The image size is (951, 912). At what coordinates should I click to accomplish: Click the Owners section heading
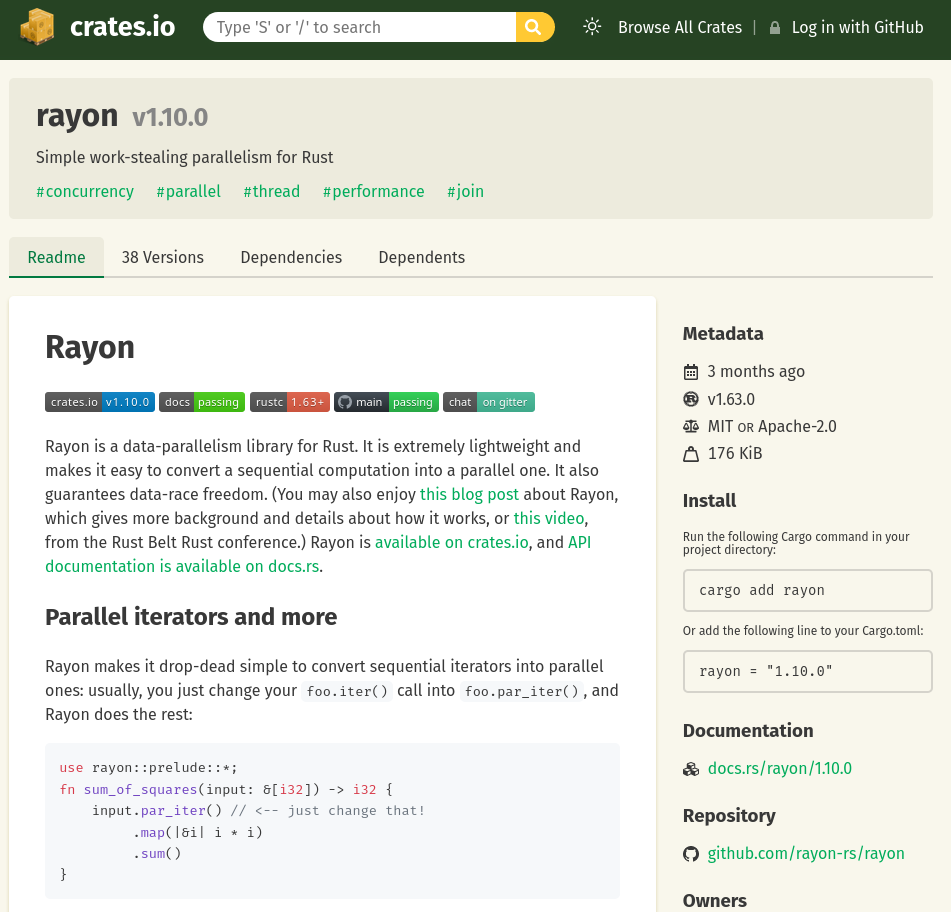pyautogui.click(x=714, y=900)
